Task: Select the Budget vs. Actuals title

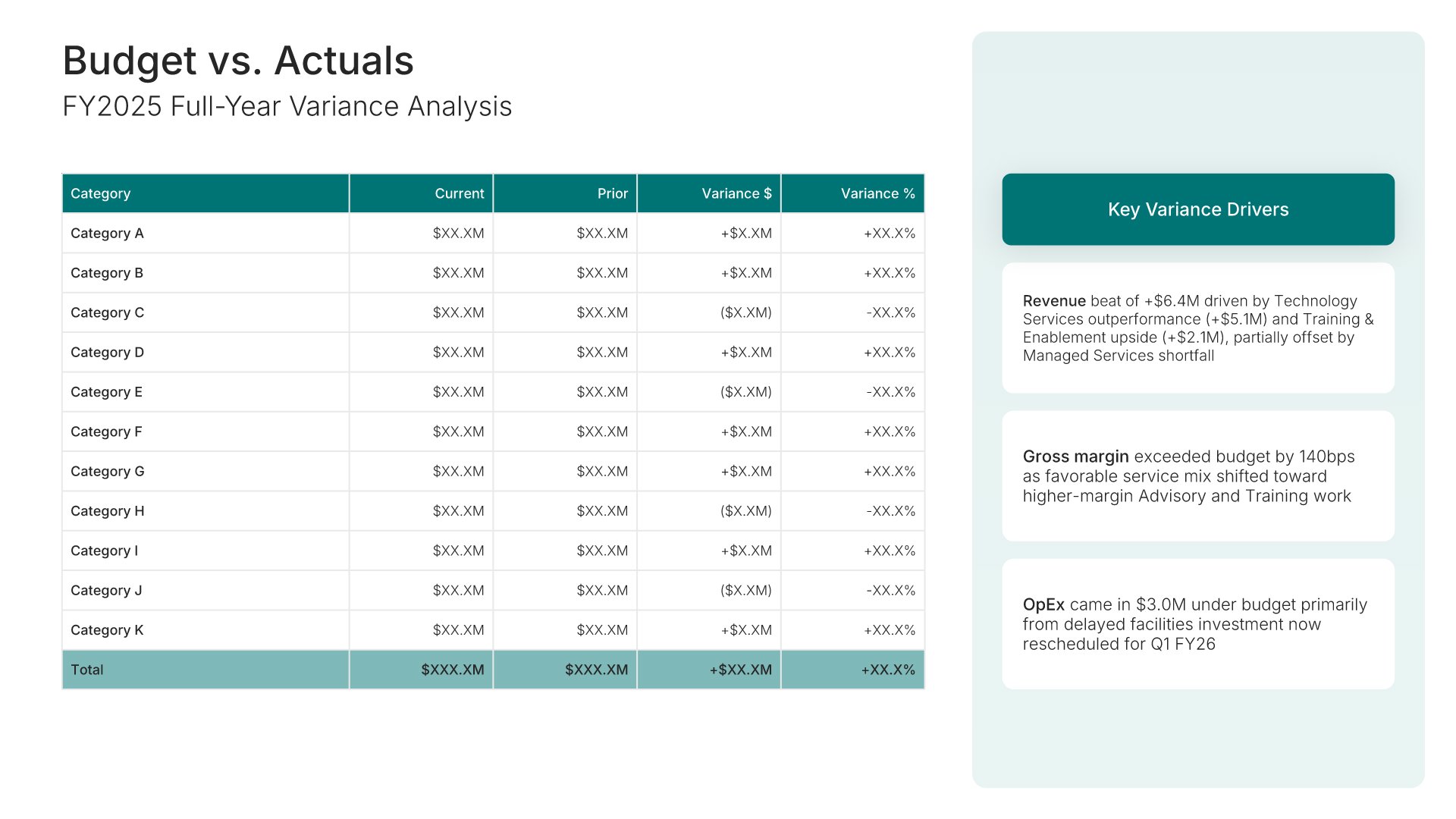Action: tap(238, 61)
